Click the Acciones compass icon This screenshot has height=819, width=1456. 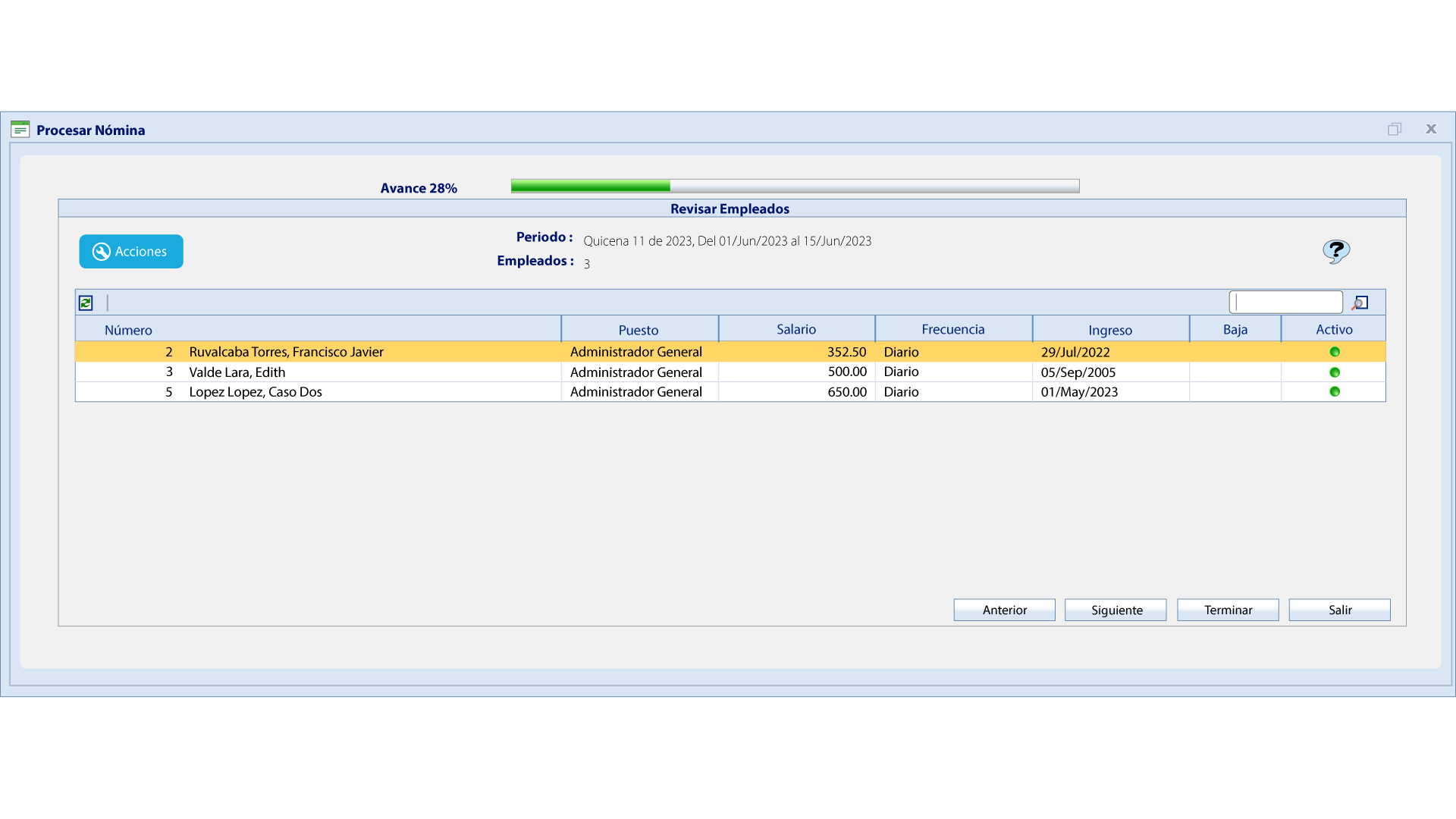101,251
